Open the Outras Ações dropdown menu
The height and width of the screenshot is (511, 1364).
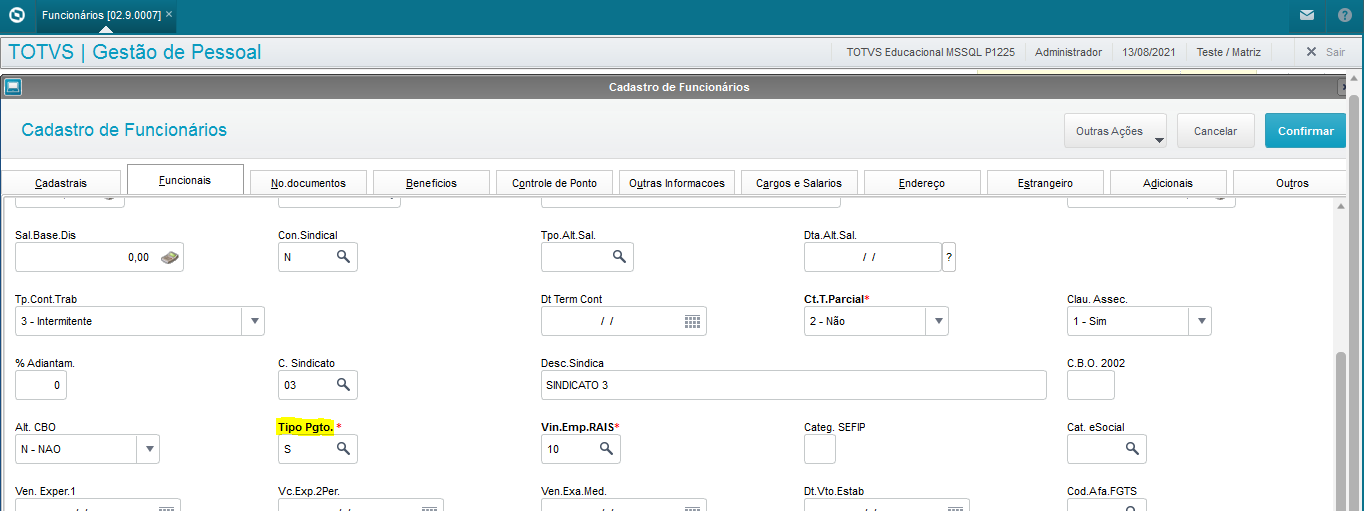[1116, 131]
